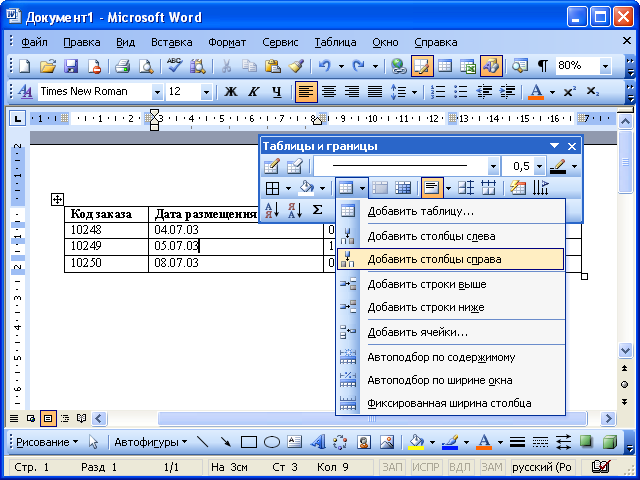Screen dimensions: 640x480
Task: Choose Добавить таблицу…
Action: [x=450, y=211]
